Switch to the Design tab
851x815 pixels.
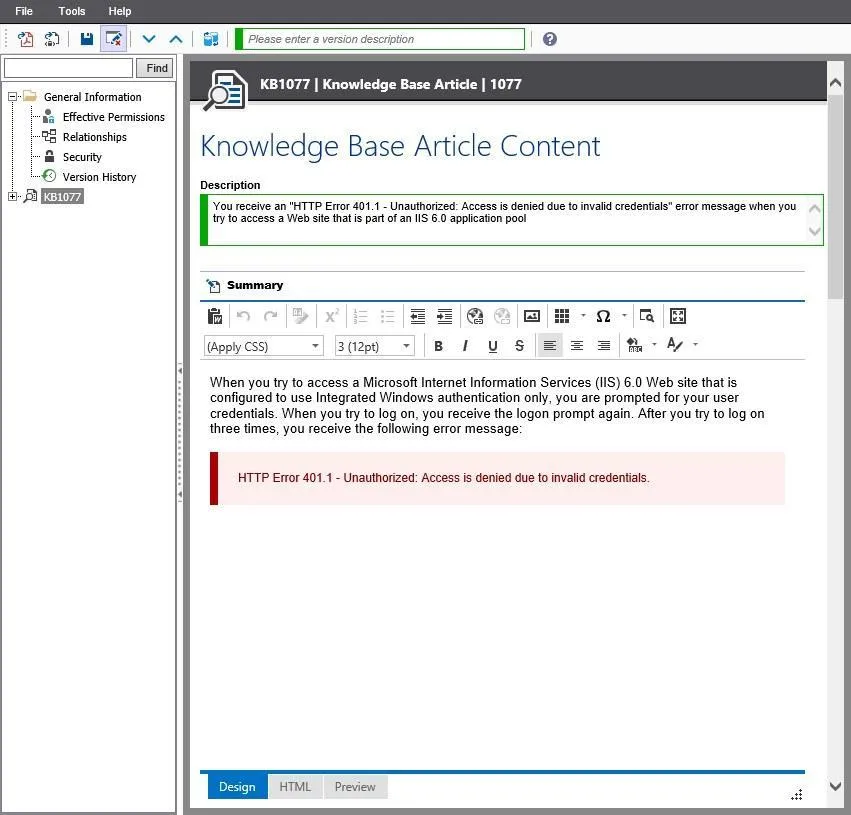(237, 787)
